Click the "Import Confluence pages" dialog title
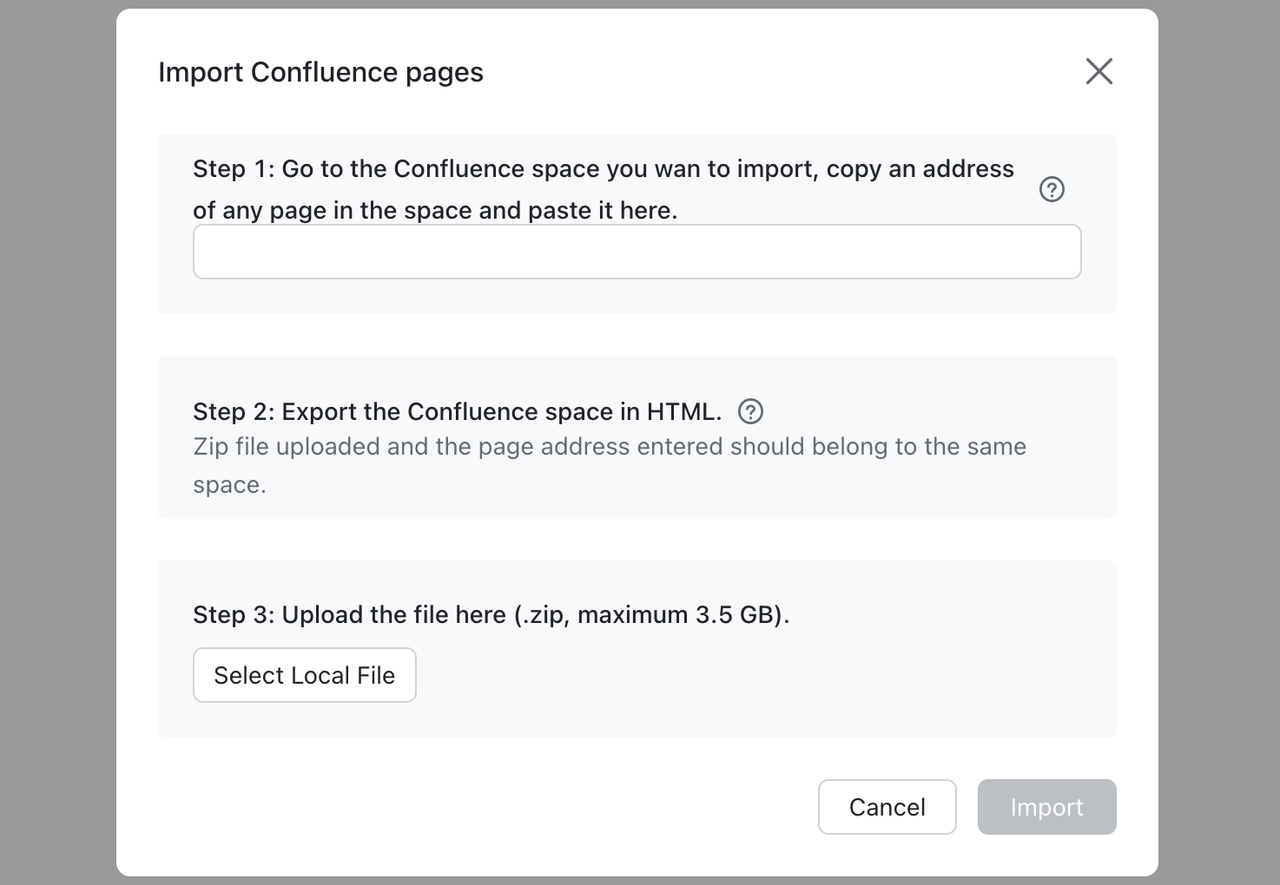1280x885 pixels. [320, 72]
